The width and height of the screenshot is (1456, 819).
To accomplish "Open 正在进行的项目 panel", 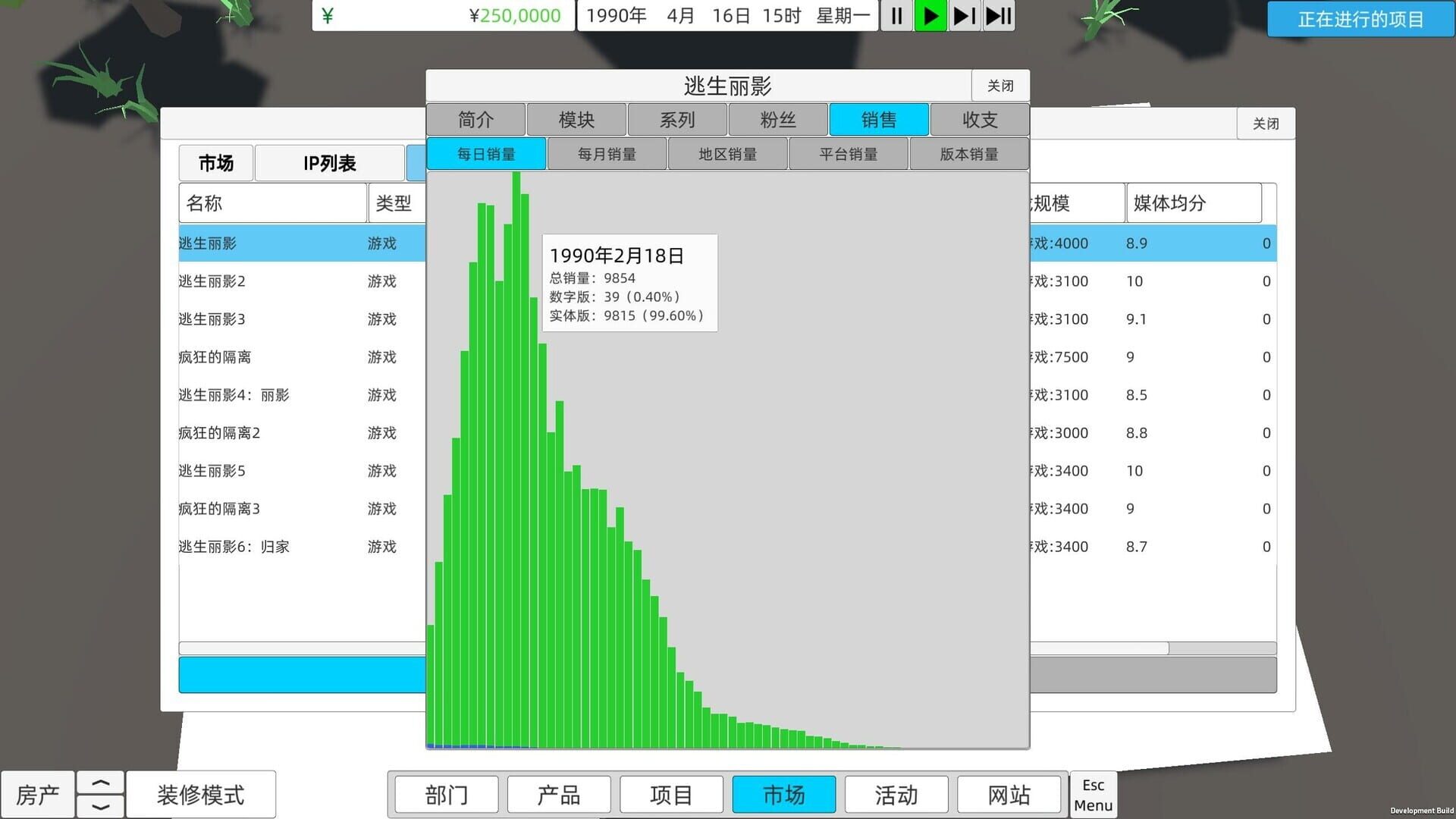I will 1360,19.
